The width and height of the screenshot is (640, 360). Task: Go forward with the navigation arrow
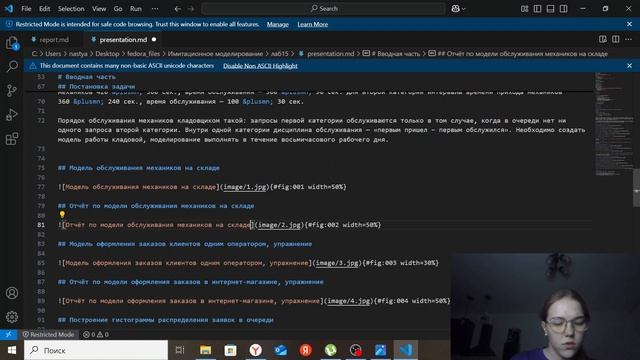(191, 9)
